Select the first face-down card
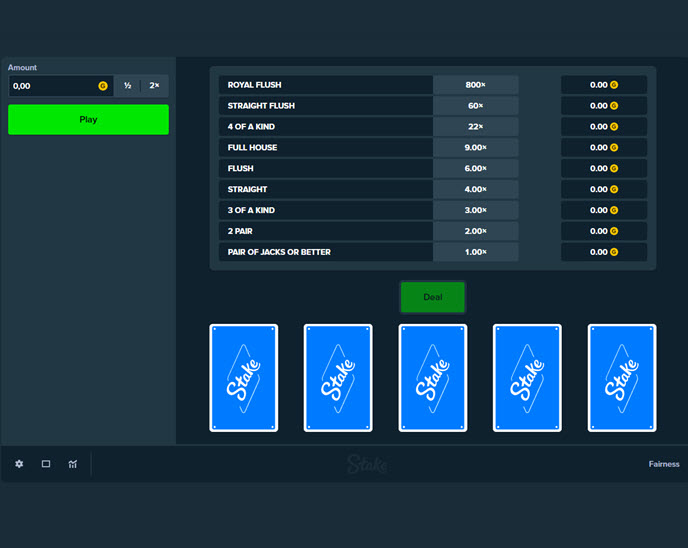Screen dimensions: 688x548 [243, 378]
